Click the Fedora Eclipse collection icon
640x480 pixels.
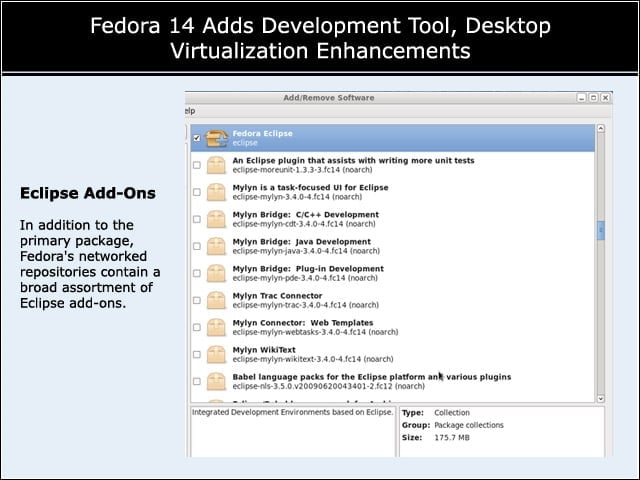216,138
